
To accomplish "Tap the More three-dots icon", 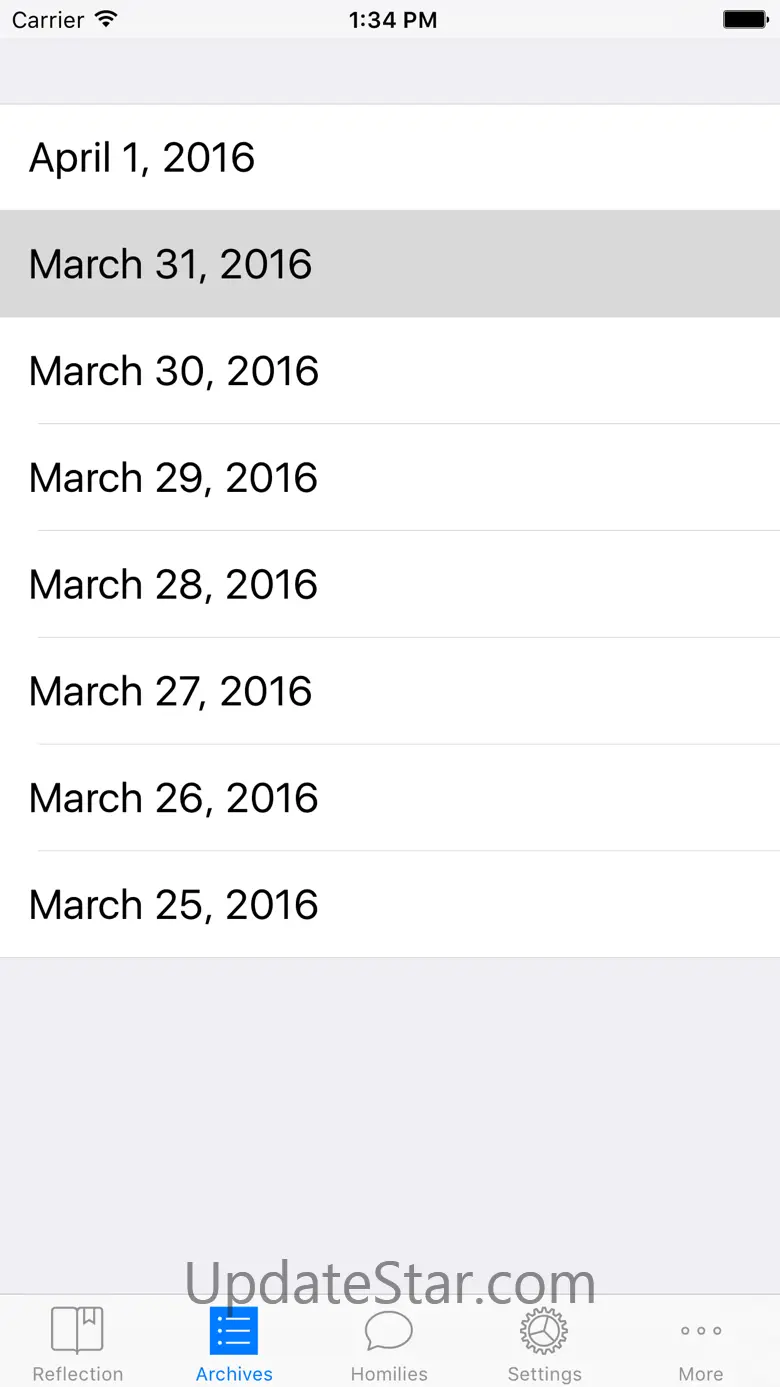I will (x=701, y=1331).
